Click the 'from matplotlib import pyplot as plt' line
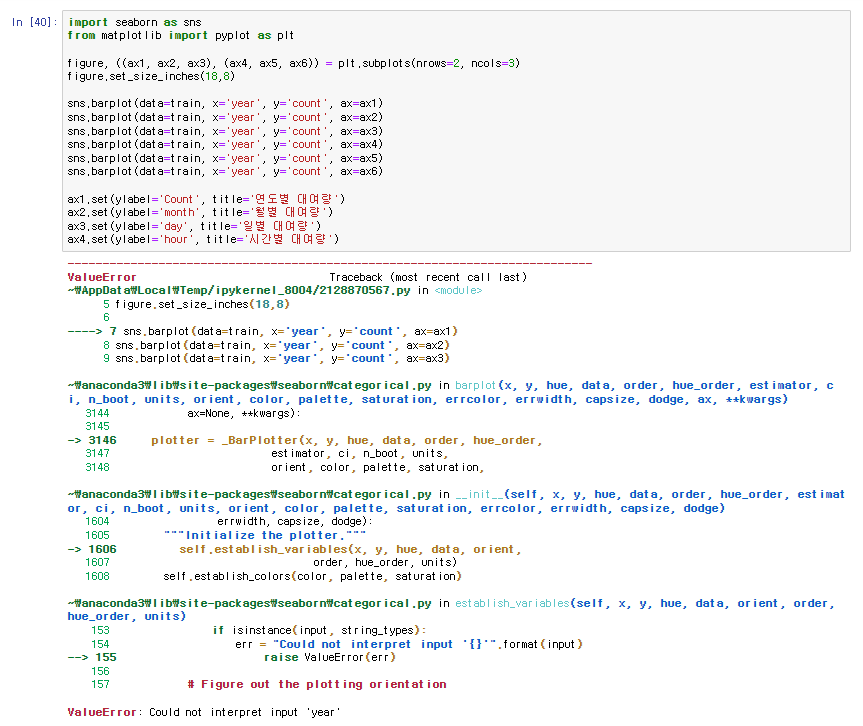The width and height of the screenshot is (863, 726). pyautogui.click(x=181, y=35)
